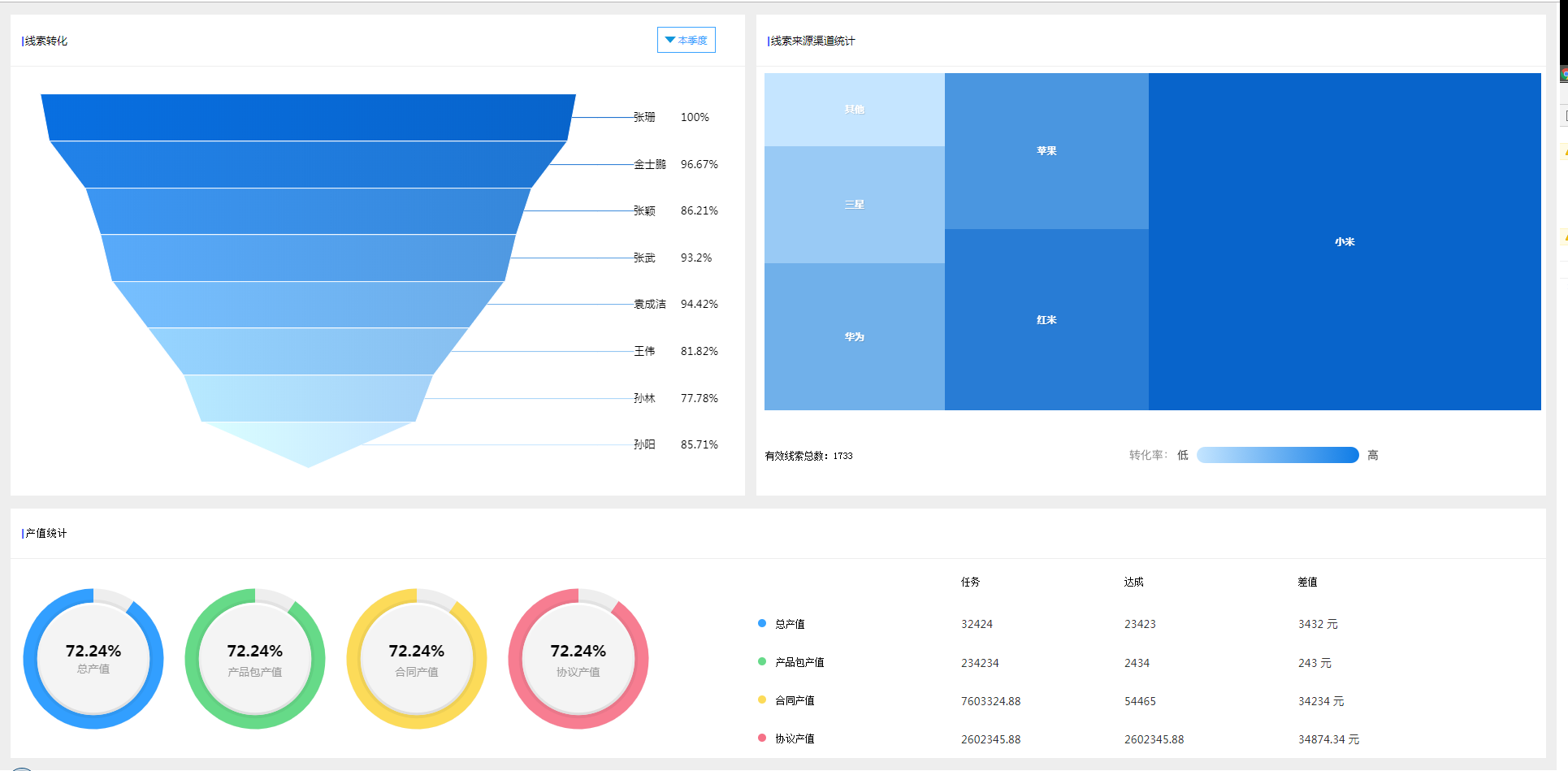This screenshot has width=1568, height=771.
Task: Click the green 产品包产值 donut gauge
Action: click(x=255, y=659)
